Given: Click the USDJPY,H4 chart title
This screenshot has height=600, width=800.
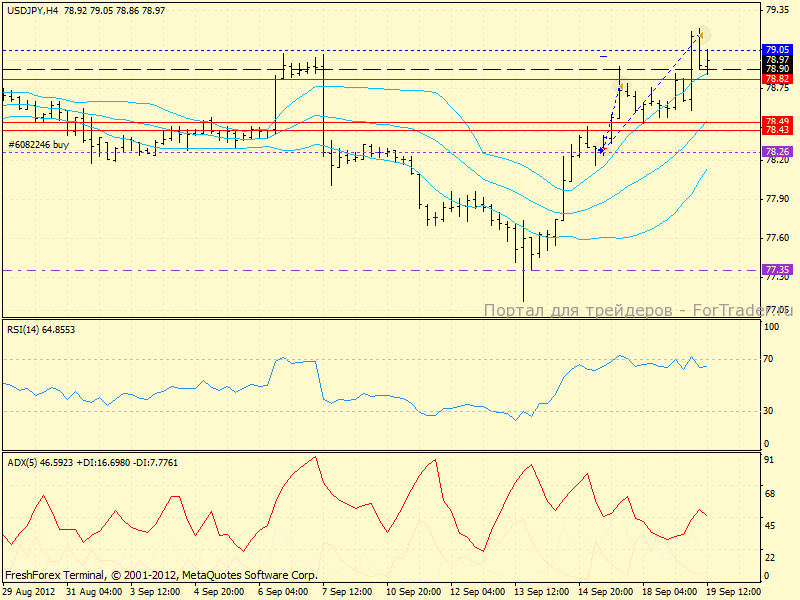Looking at the screenshot, I should click(x=32, y=8).
